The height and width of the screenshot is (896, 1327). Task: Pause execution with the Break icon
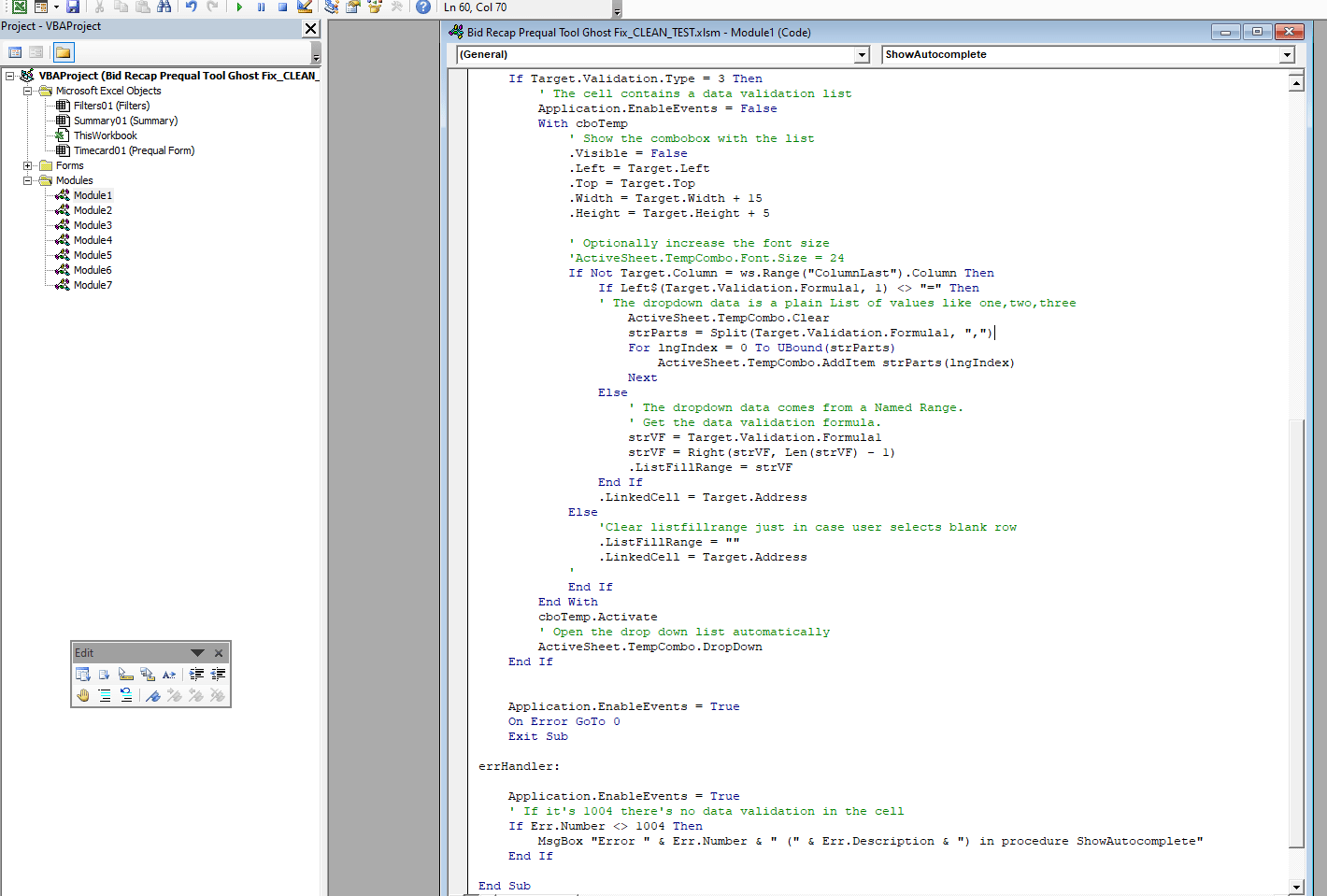click(261, 7)
